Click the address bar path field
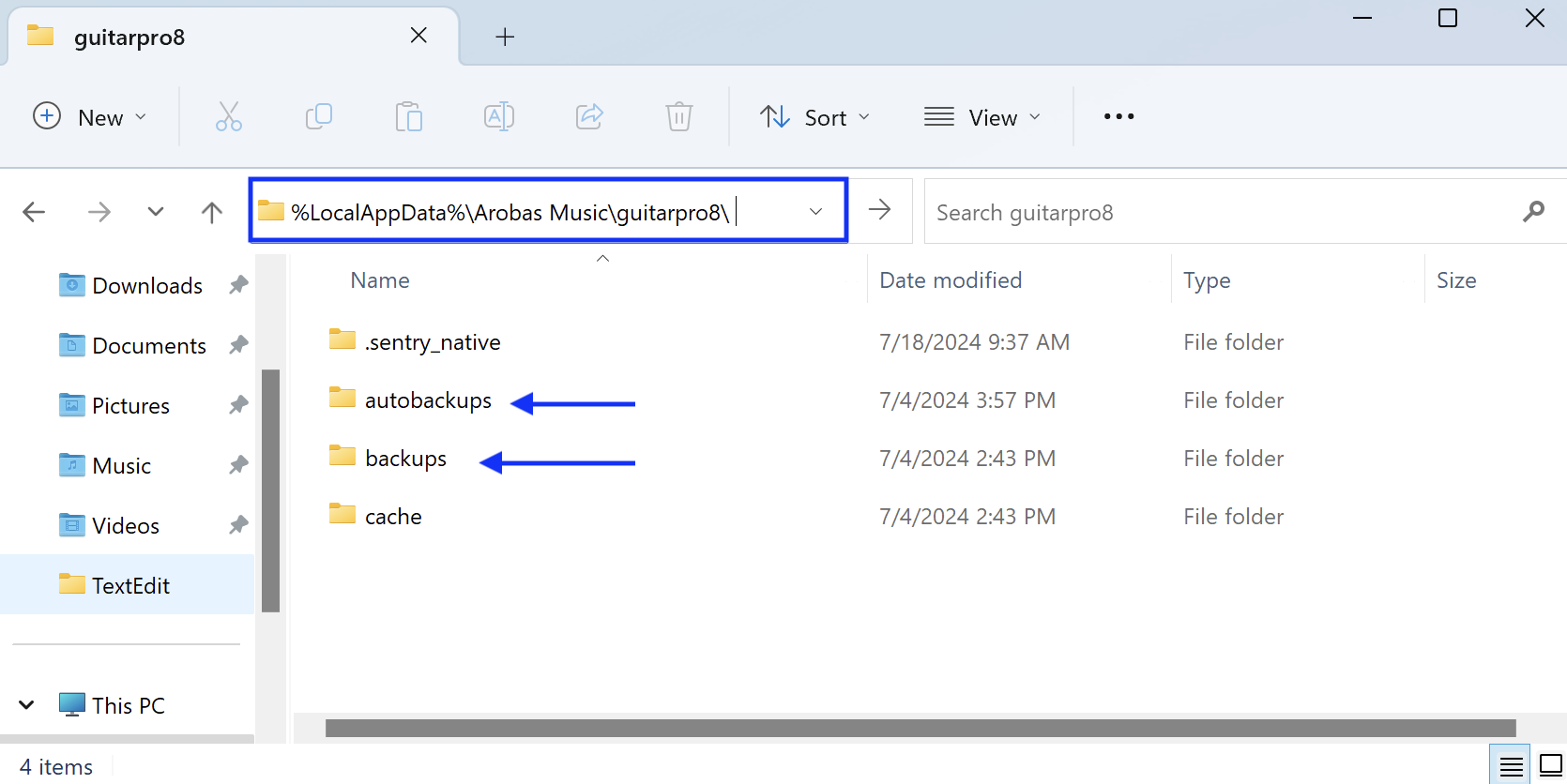1567x784 pixels. [548, 211]
